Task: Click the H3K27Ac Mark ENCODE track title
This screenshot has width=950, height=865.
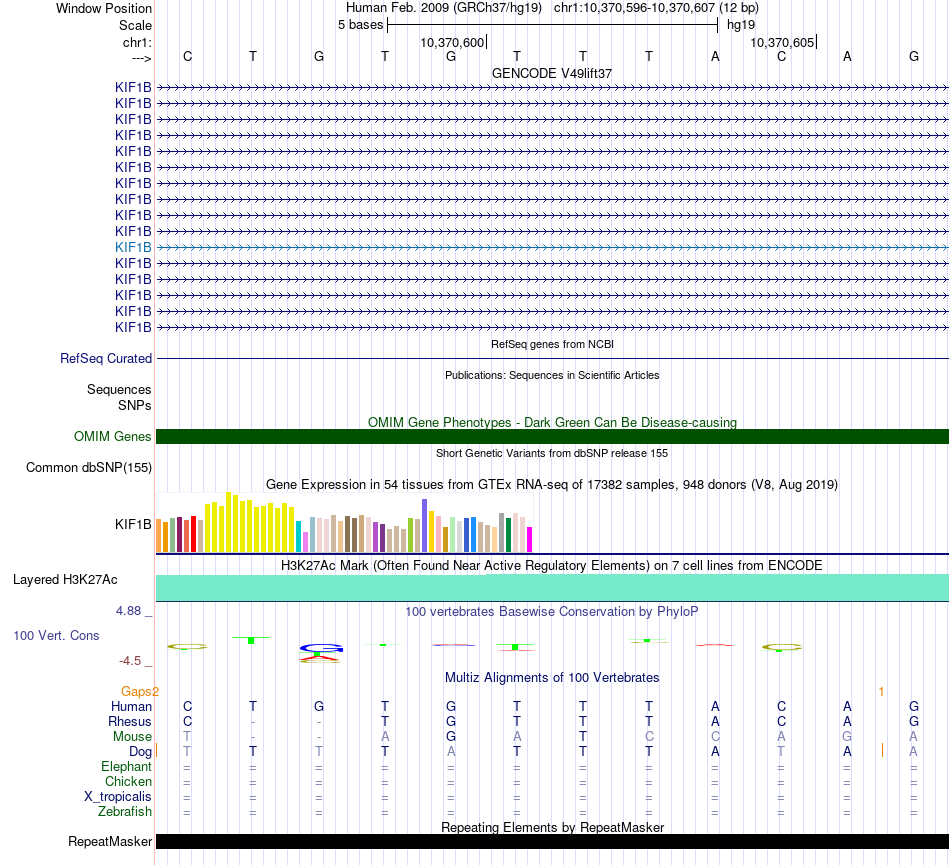Action: click(552, 566)
